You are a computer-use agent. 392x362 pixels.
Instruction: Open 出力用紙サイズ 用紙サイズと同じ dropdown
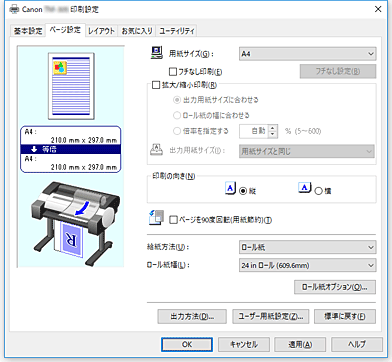click(x=307, y=151)
